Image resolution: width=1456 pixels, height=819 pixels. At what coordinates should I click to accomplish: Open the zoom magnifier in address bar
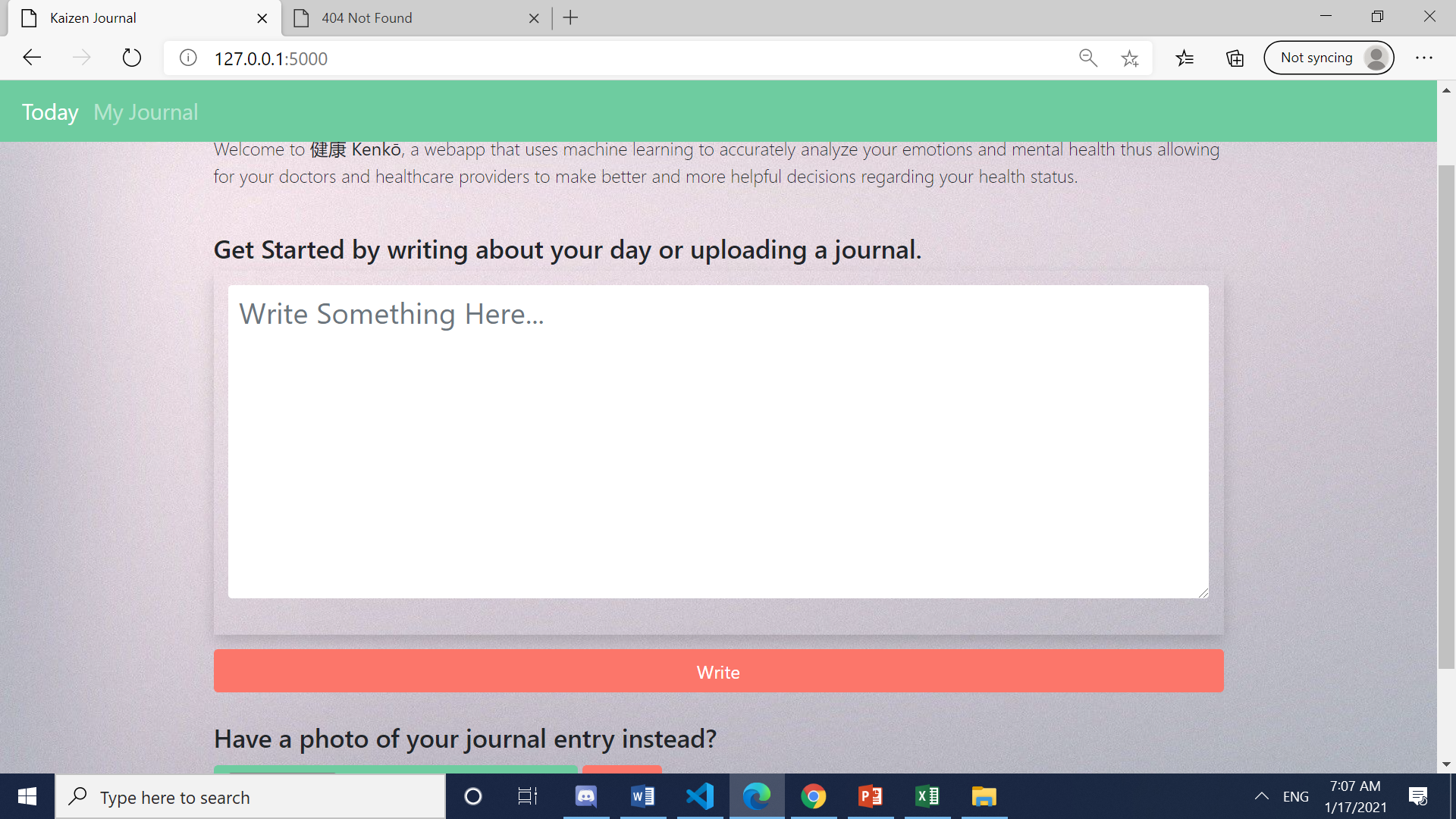[x=1087, y=58]
